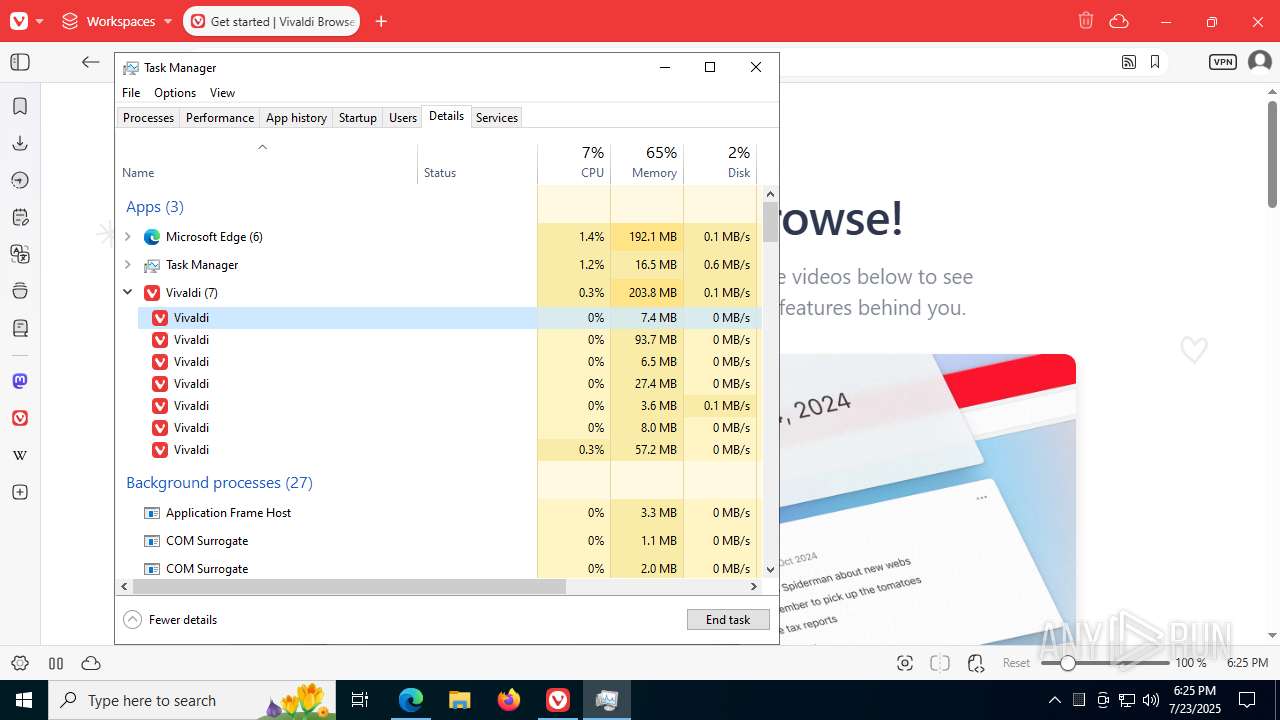Expand the Microsoft Edge (6) process group
Image resolution: width=1280 pixels, height=720 pixels.
point(128,237)
